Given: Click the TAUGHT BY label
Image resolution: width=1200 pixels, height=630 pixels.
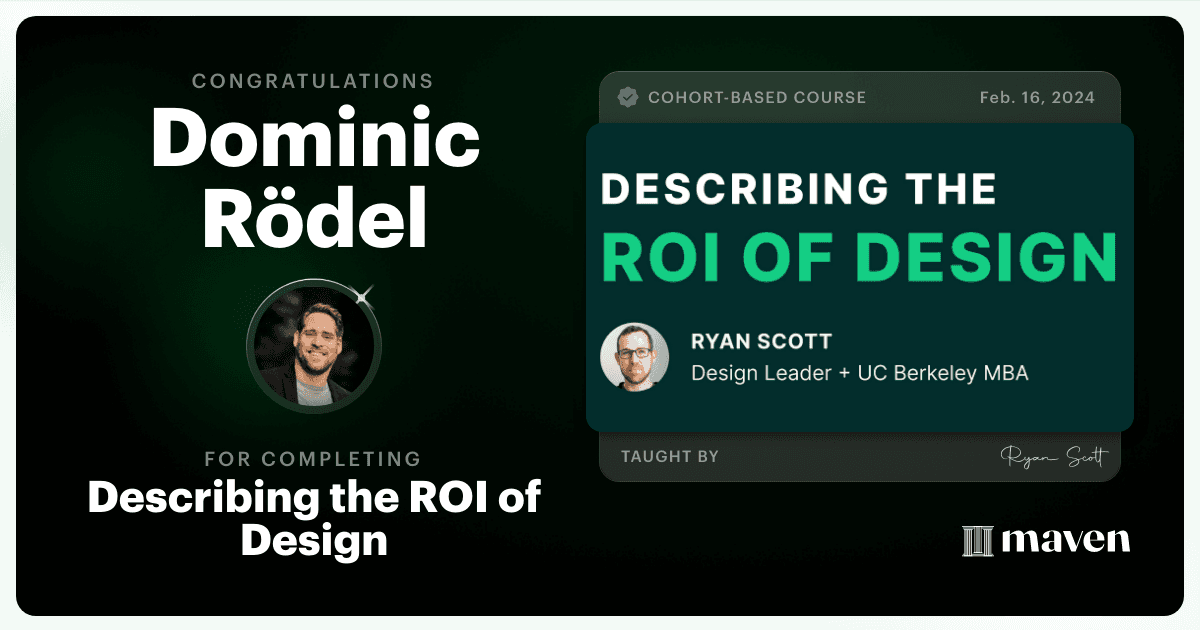Looking at the screenshot, I should [670, 457].
